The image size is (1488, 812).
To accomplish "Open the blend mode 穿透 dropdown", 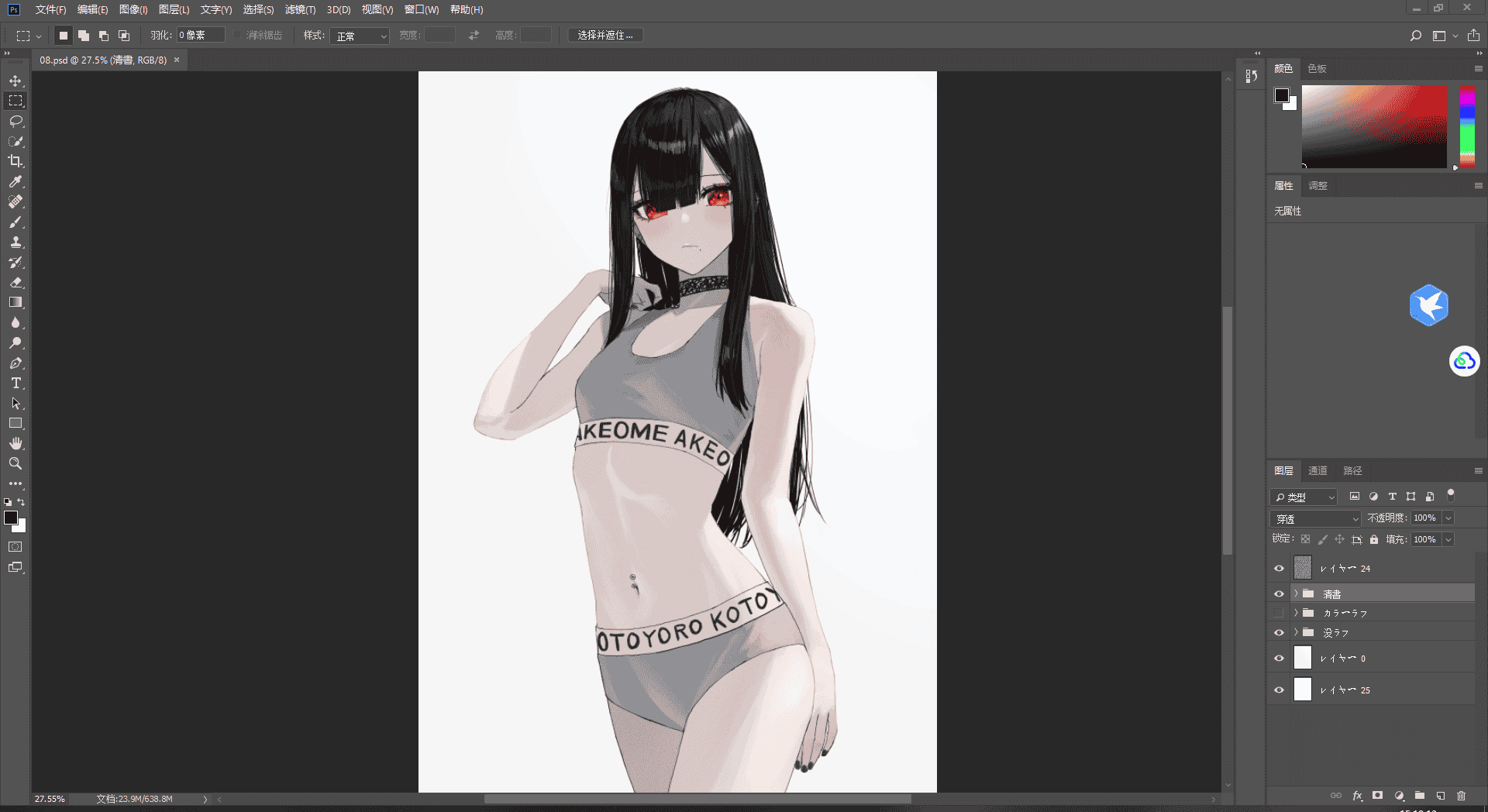I will (x=1315, y=518).
